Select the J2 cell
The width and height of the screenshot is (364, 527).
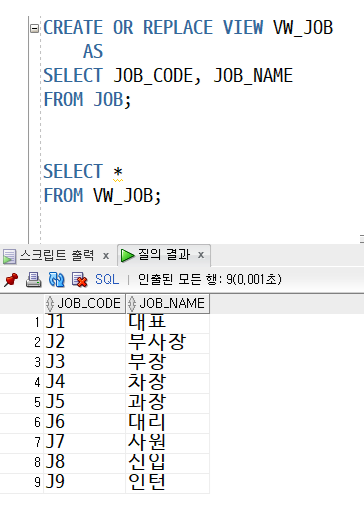point(84,342)
